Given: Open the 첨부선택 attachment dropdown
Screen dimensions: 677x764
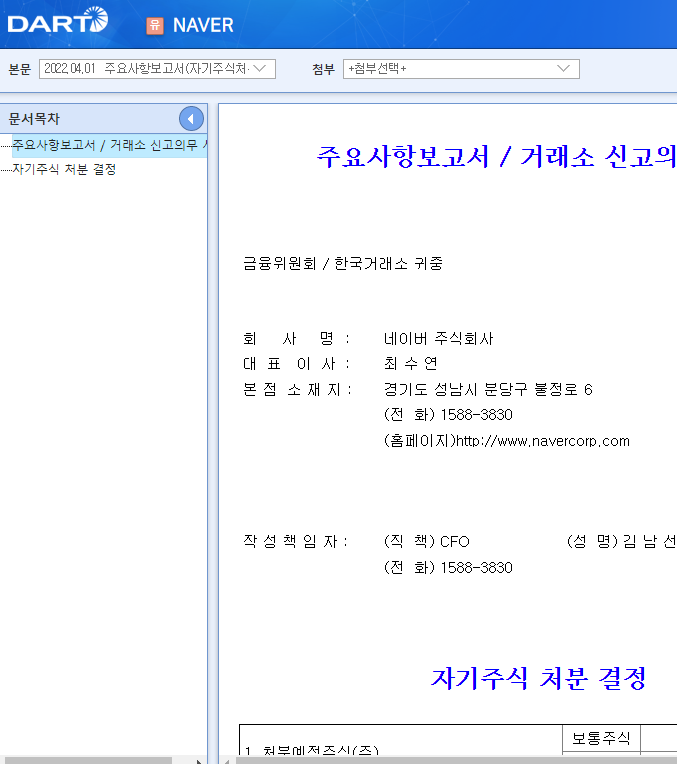Looking at the screenshot, I should [461, 69].
